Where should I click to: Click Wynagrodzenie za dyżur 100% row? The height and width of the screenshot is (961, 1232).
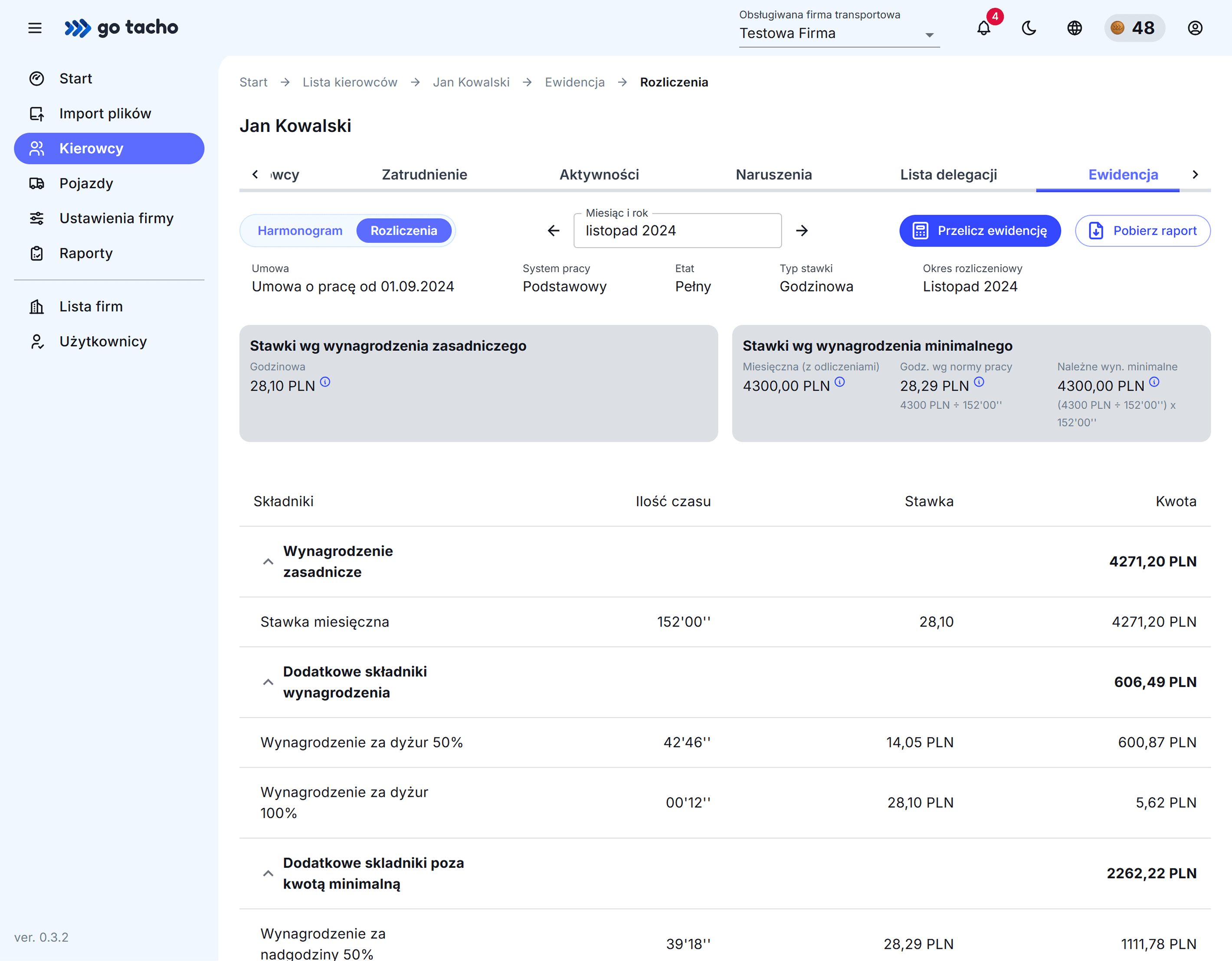point(725,803)
